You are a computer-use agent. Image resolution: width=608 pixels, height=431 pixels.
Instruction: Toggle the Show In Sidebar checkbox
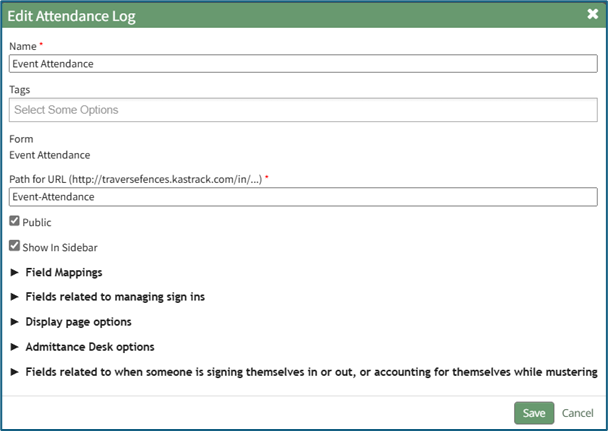(14, 246)
